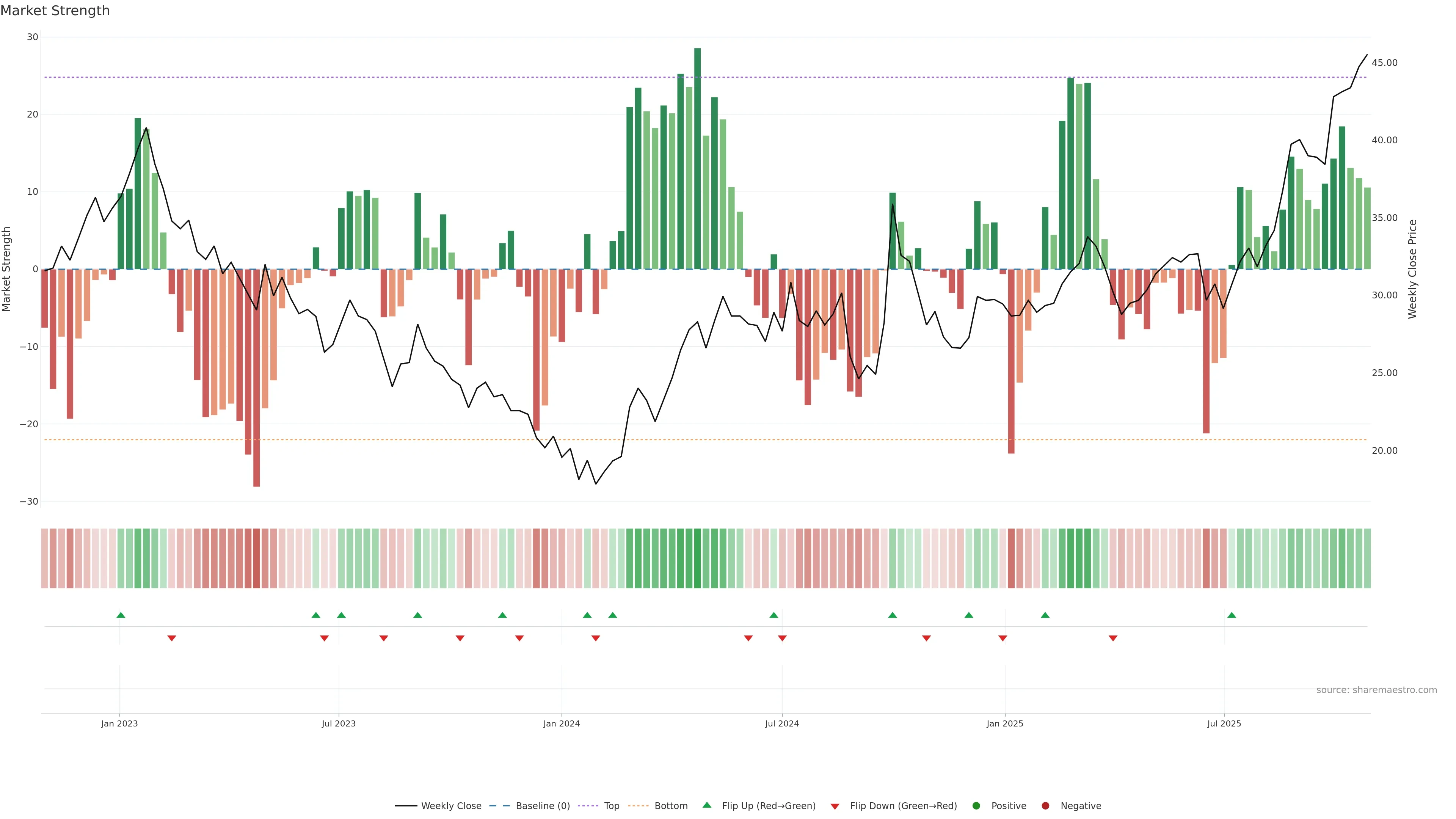Click the Market Strength chart title
Viewport: 1456px width, 819px height.
click(55, 11)
